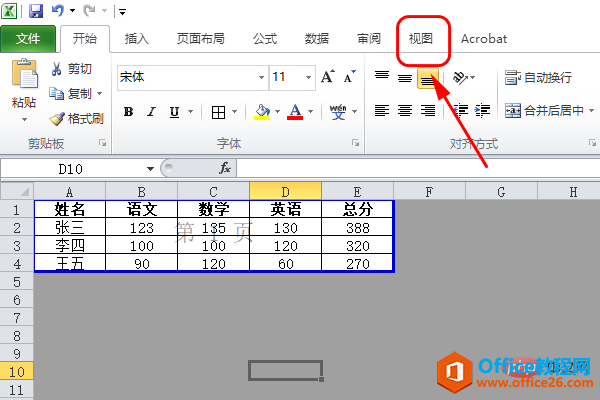Open the Name Box dropdown arrow
600x400 pixels.
point(151,168)
